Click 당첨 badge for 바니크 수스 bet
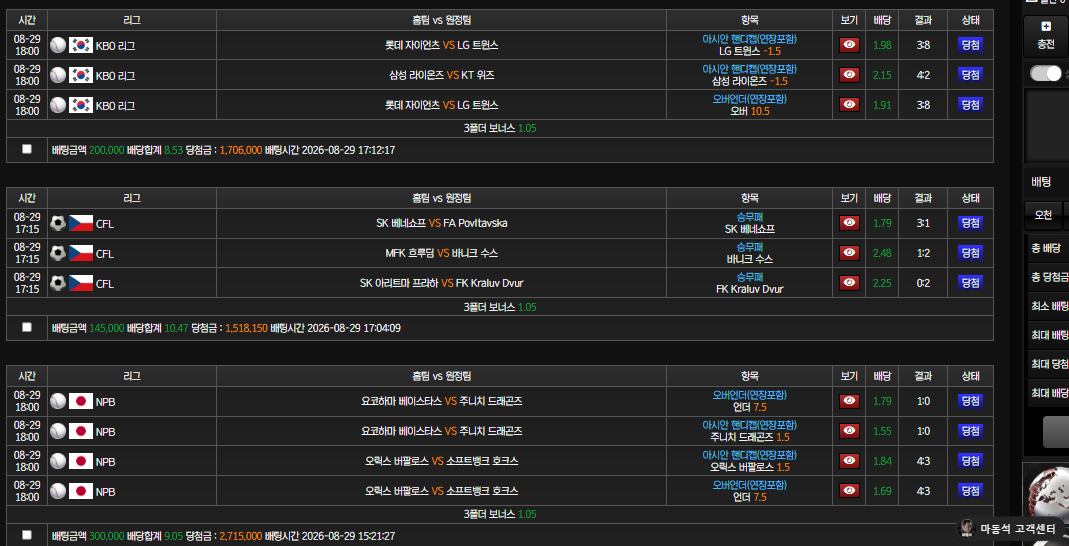The image size is (1069, 546). point(970,253)
